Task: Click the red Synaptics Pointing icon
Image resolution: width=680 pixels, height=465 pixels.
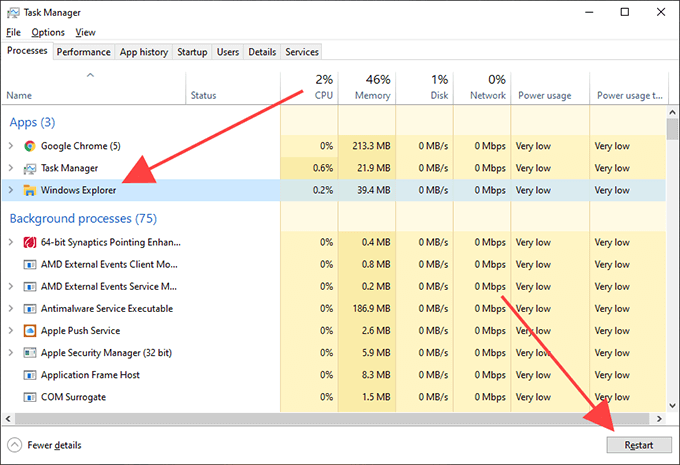Action: [x=30, y=243]
